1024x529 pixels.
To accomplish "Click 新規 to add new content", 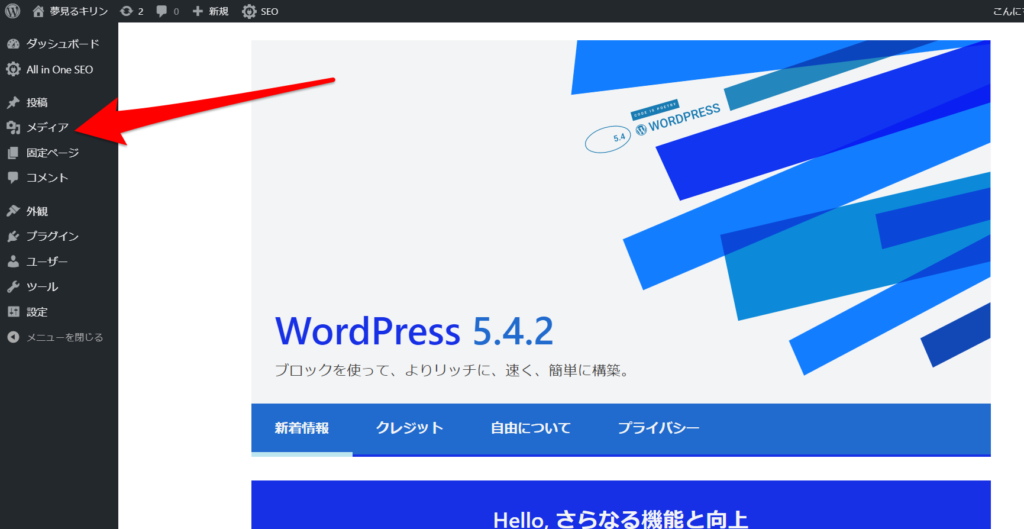I will point(218,11).
